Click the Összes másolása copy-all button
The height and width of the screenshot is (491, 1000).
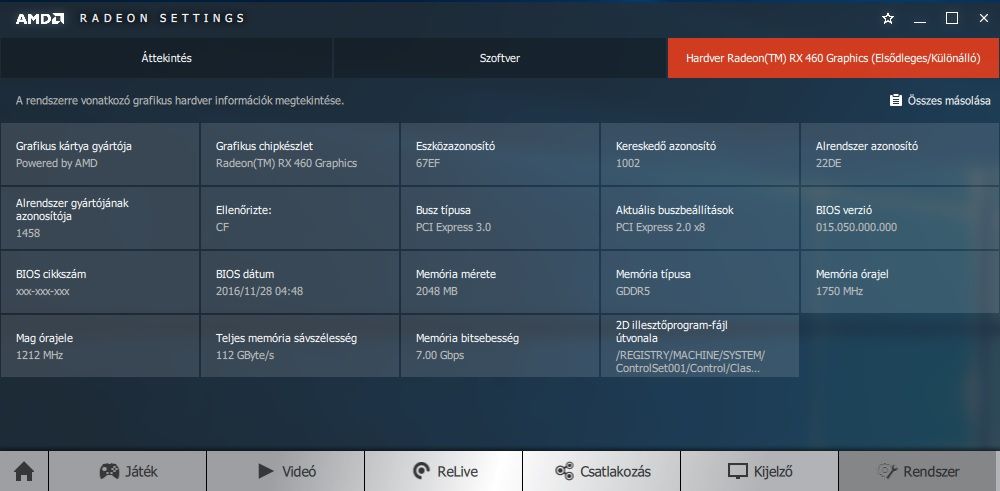pyautogui.click(x=940, y=100)
